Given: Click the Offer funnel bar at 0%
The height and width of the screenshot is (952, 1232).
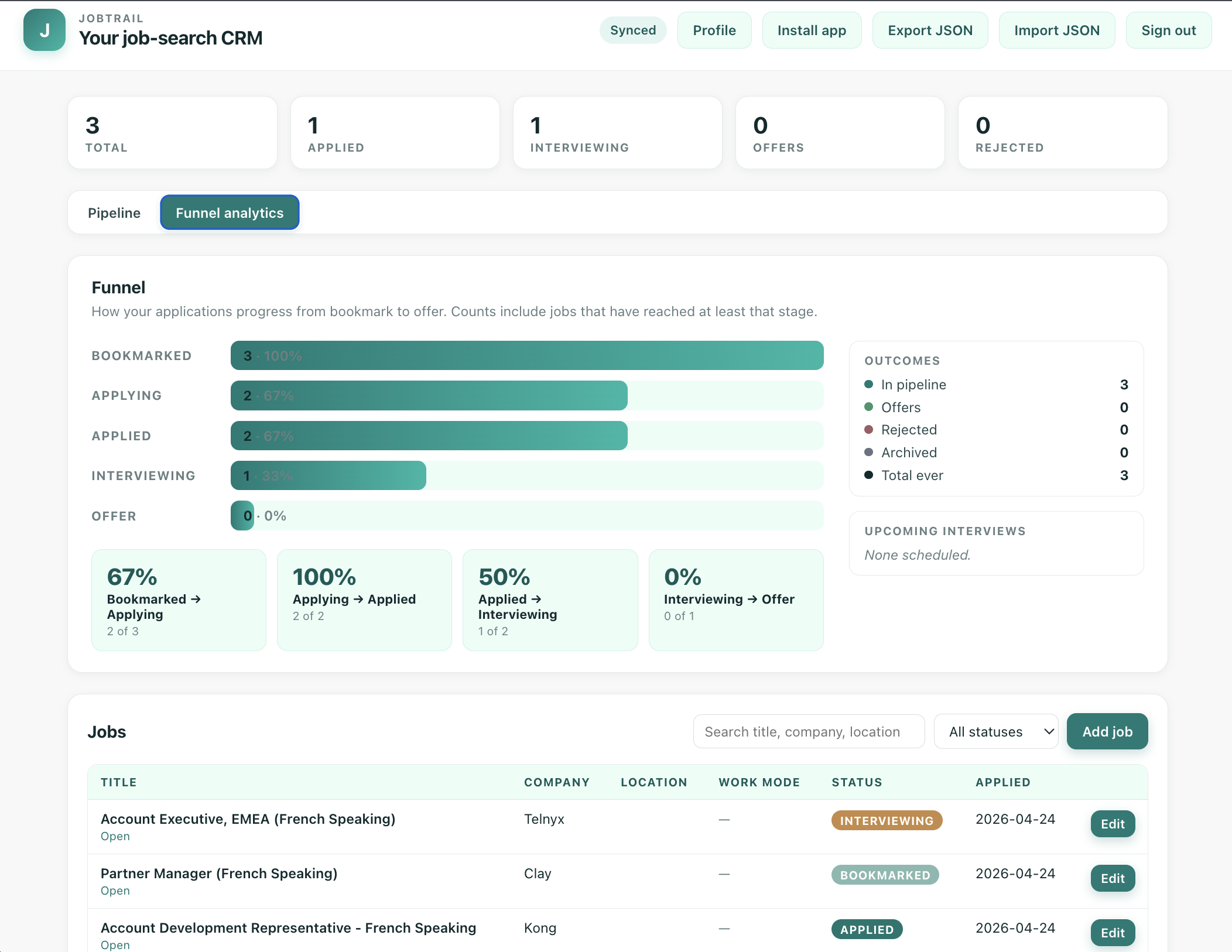Looking at the screenshot, I should tap(242, 516).
